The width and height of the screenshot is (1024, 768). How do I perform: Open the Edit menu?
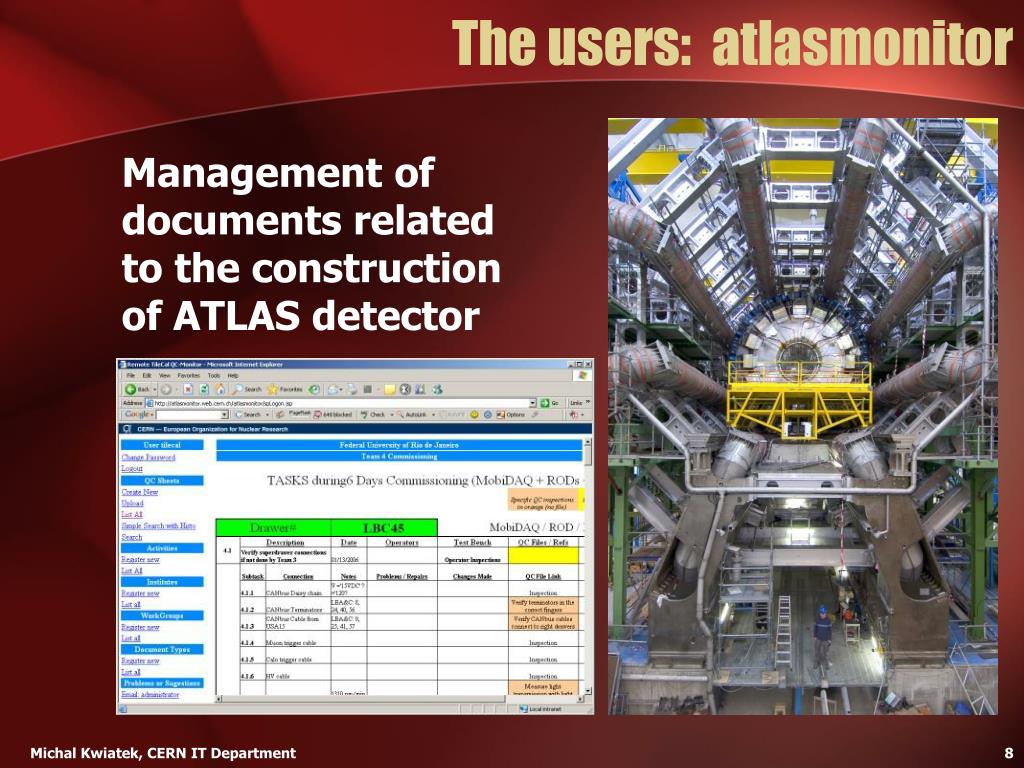[x=147, y=376]
